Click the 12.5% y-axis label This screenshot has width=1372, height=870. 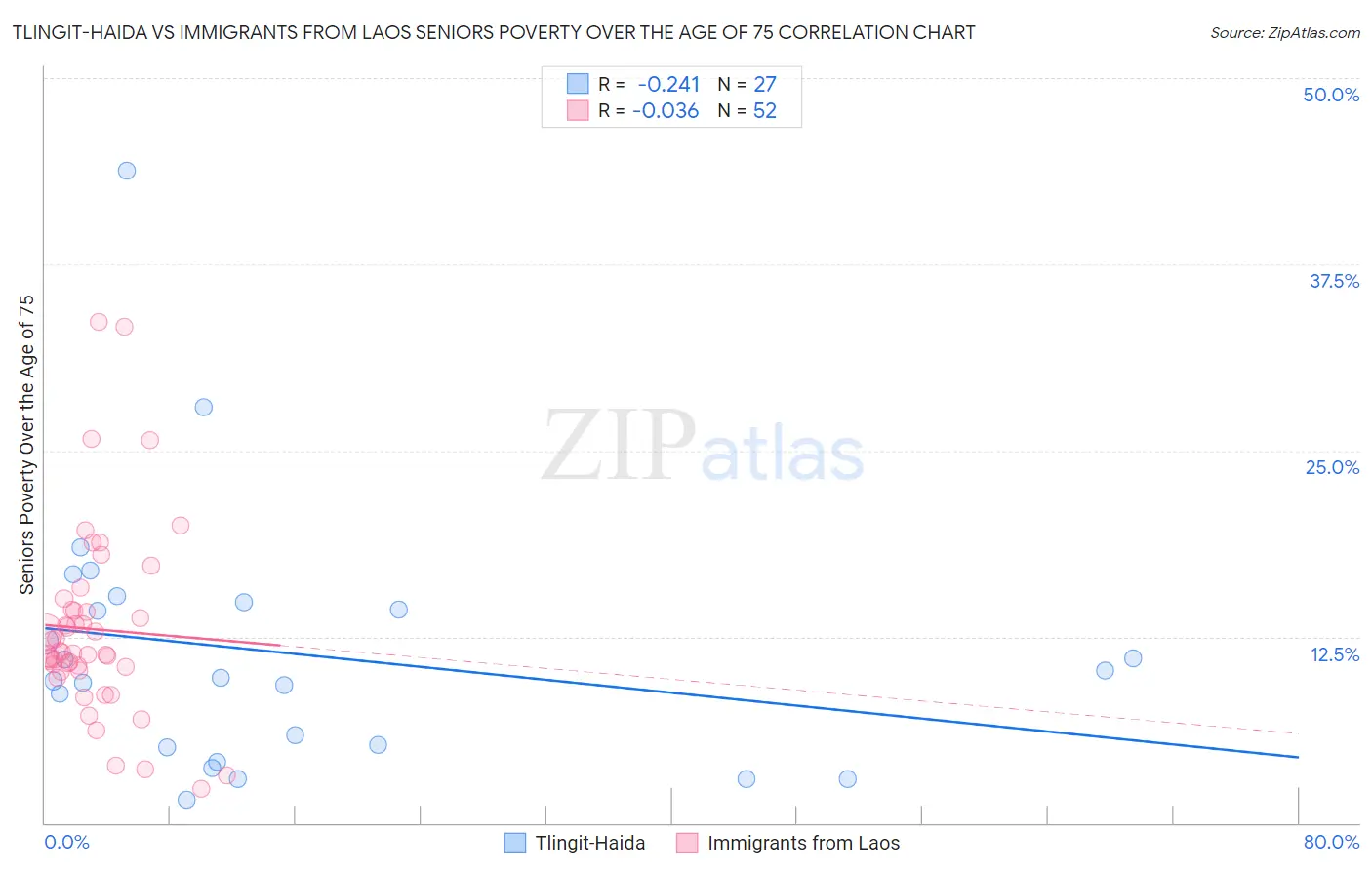pyautogui.click(x=1334, y=654)
